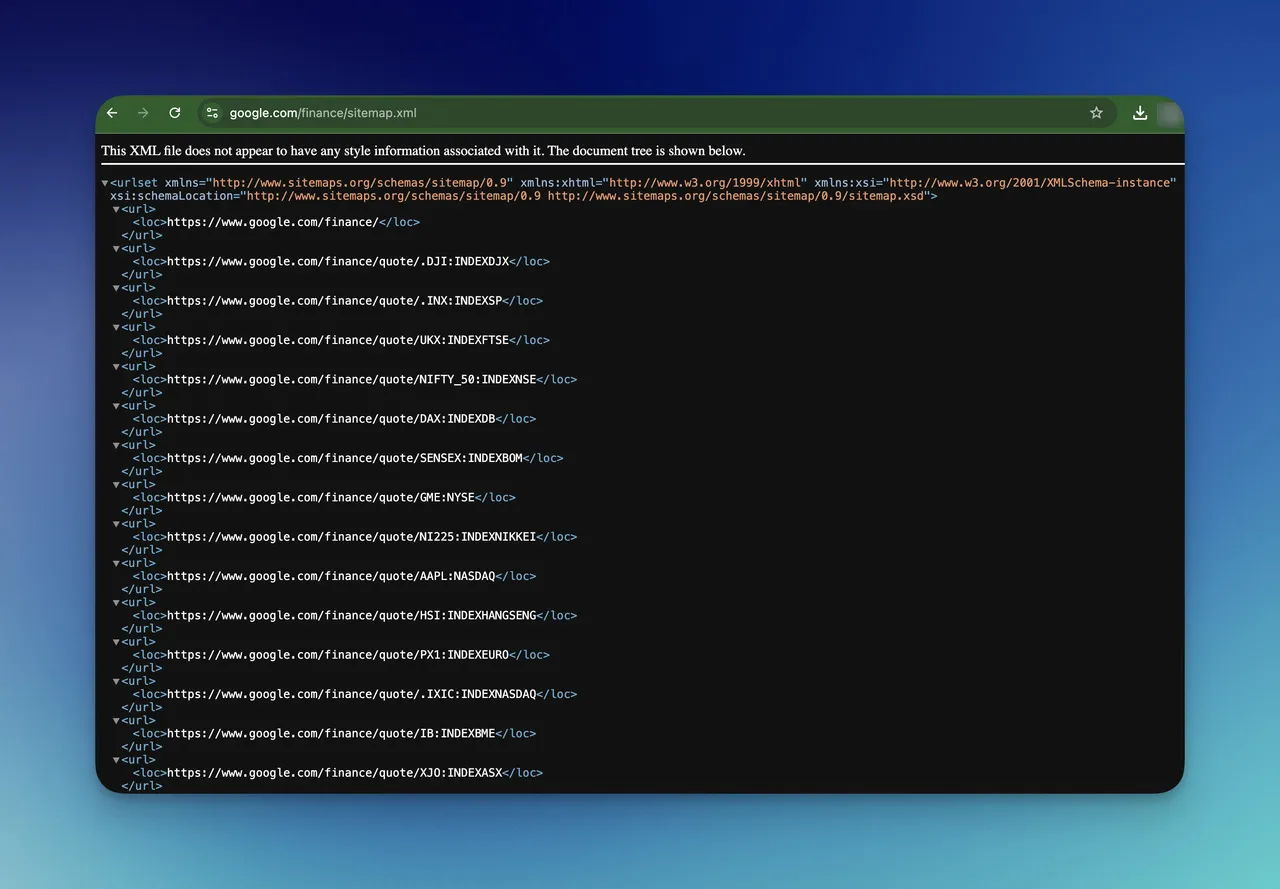Bookmark this page with the star icon
The height and width of the screenshot is (889, 1280).
[1096, 113]
